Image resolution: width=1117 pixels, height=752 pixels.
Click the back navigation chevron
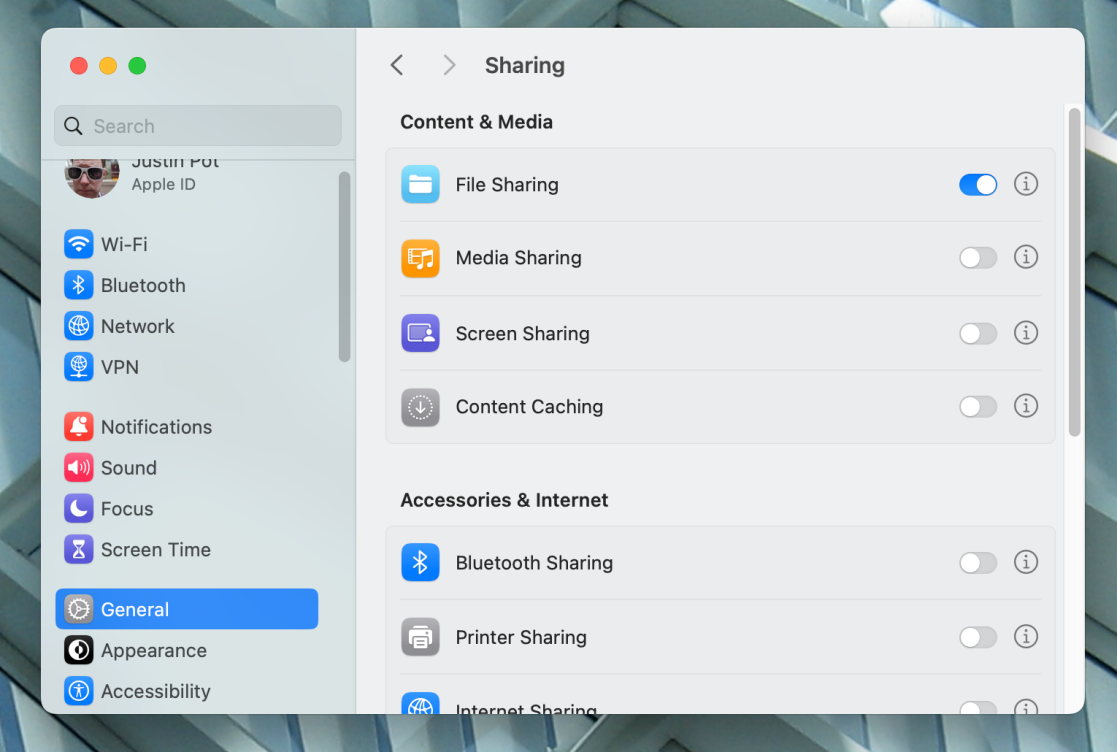[x=396, y=64]
